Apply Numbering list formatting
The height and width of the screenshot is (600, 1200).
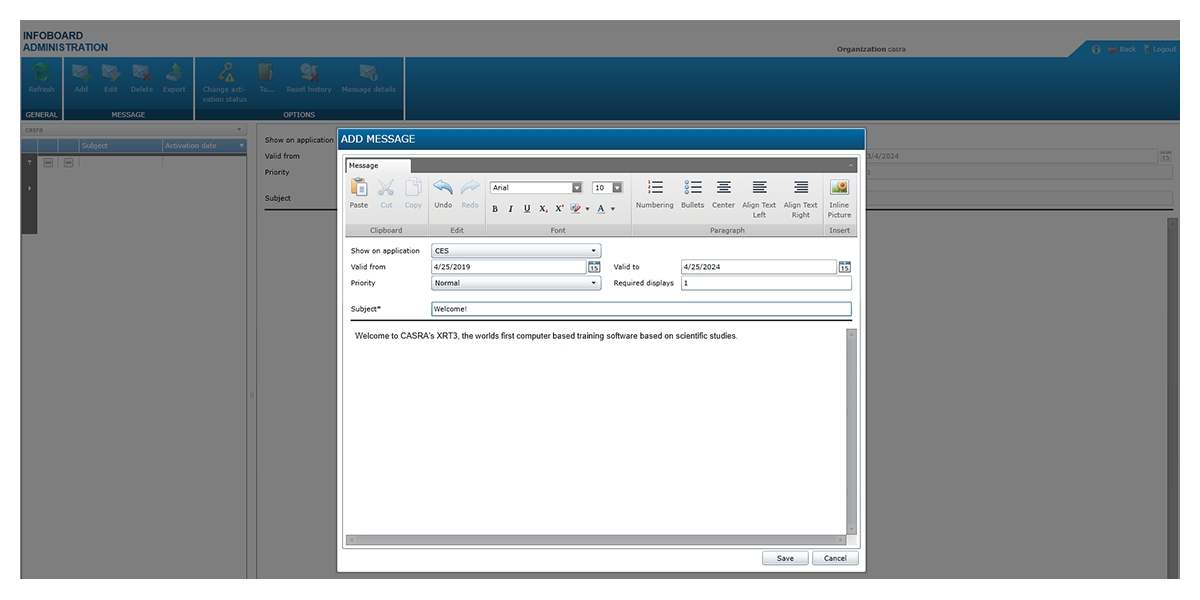point(655,188)
